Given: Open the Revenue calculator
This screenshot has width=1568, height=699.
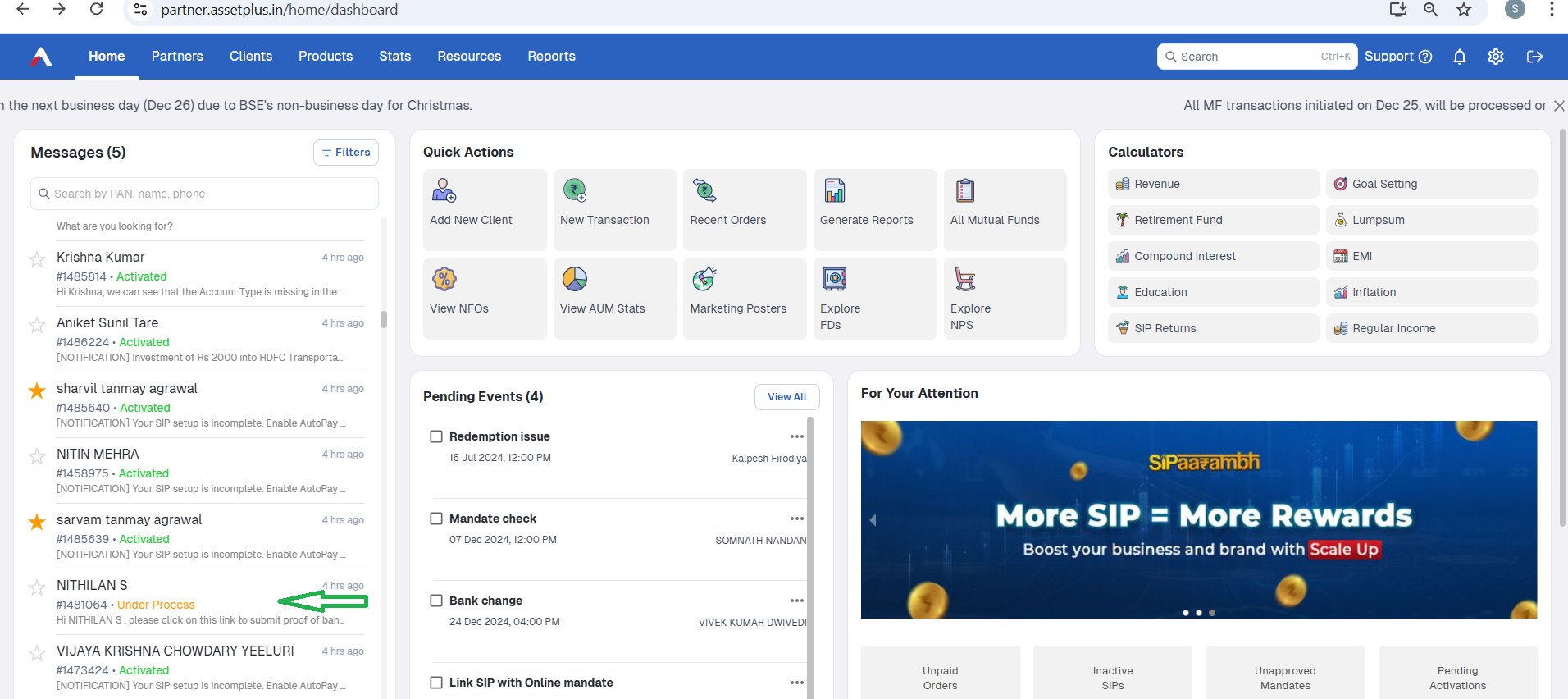Looking at the screenshot, I should coord(1213,184).
